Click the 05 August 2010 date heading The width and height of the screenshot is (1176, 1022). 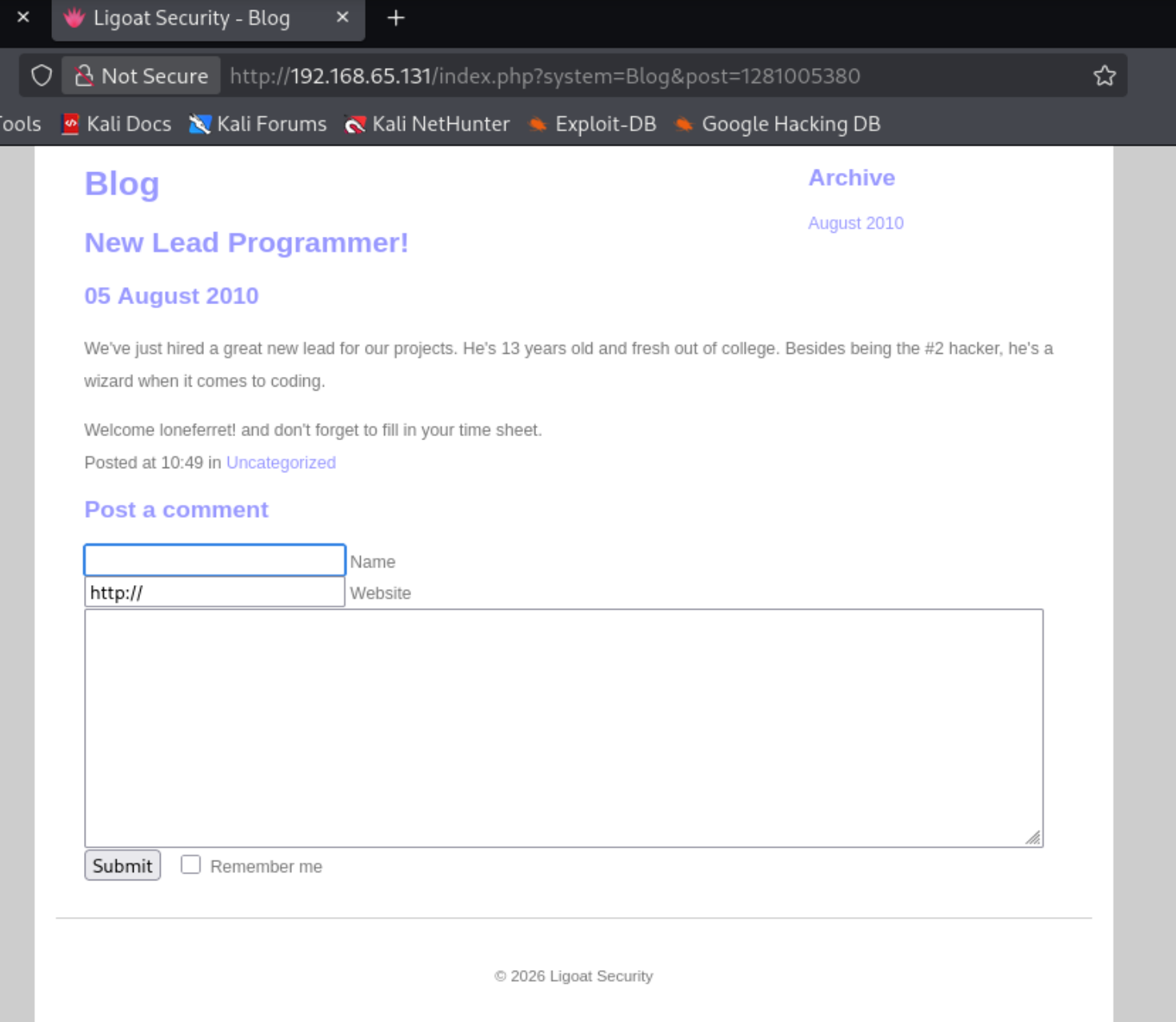point(171,296)
